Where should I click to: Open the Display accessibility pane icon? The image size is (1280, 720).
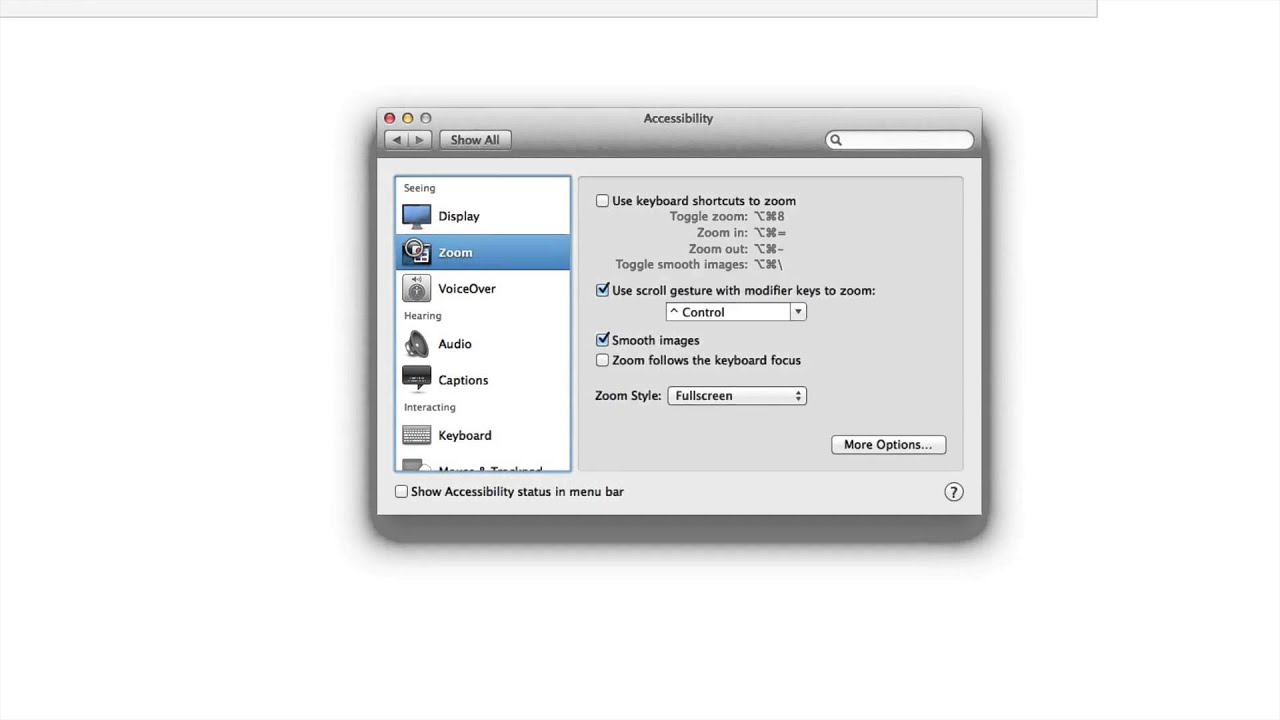[x=416, y=216]
